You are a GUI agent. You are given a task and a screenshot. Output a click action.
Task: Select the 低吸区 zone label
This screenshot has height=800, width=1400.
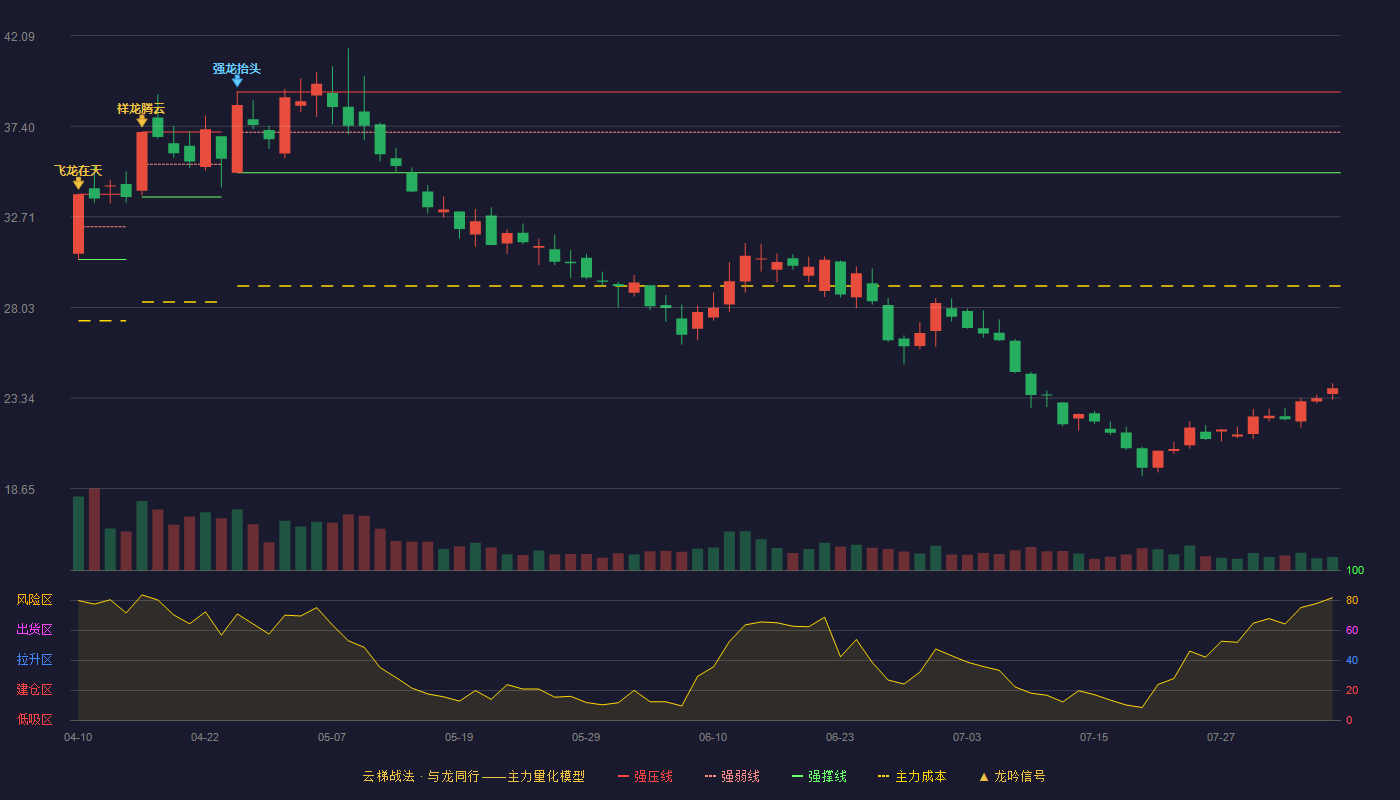click(34, 719)
